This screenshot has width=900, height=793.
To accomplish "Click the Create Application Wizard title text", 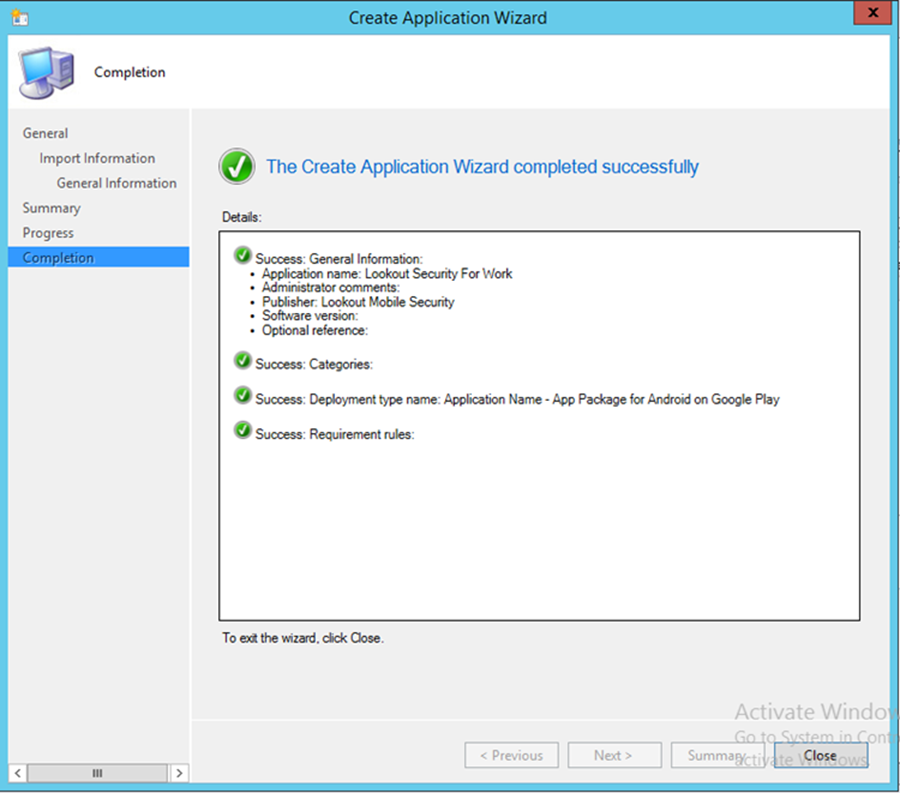I will [448, 18].
